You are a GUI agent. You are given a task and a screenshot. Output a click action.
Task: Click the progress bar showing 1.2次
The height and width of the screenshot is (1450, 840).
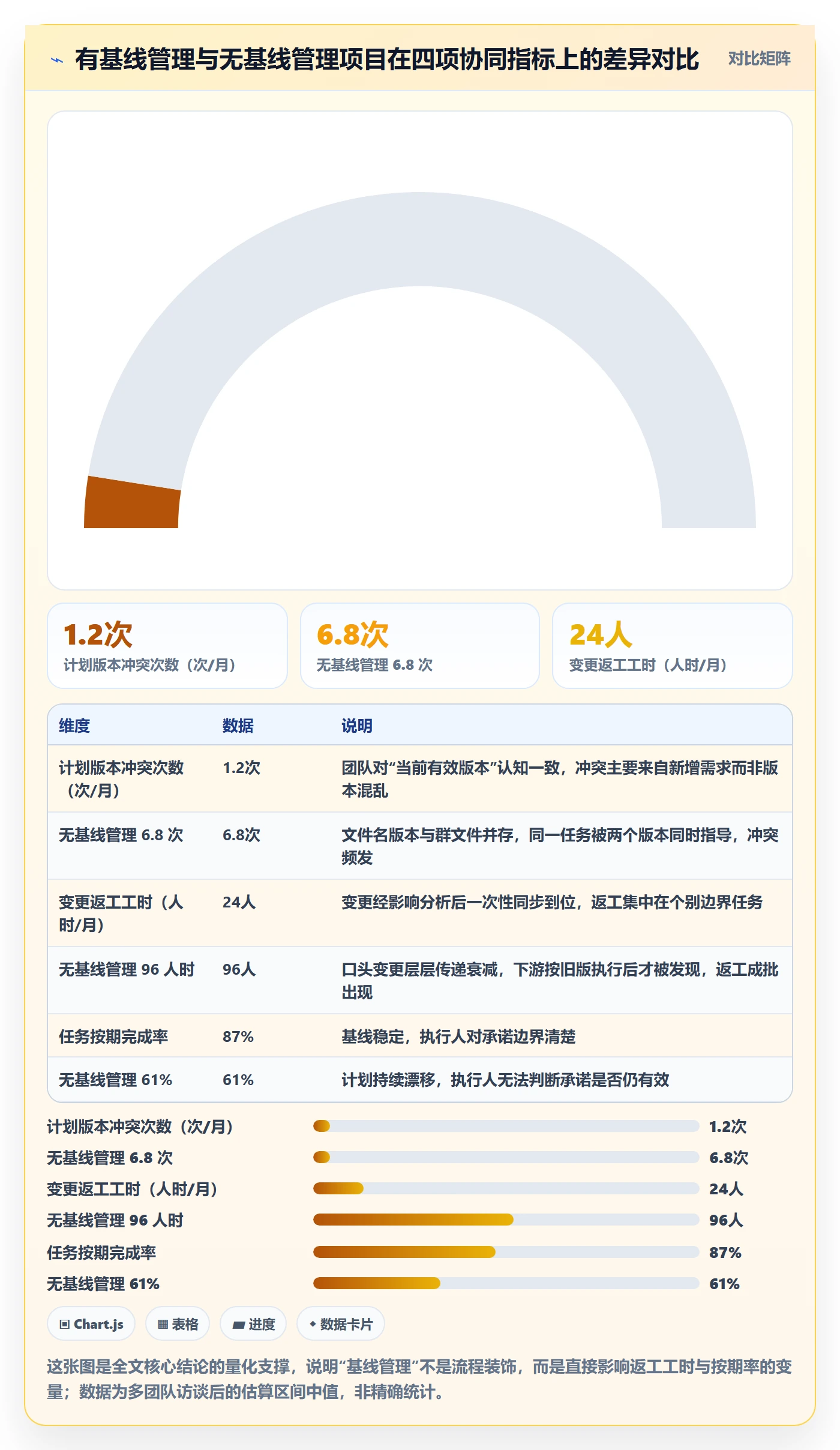click(x=506, y=1126)
